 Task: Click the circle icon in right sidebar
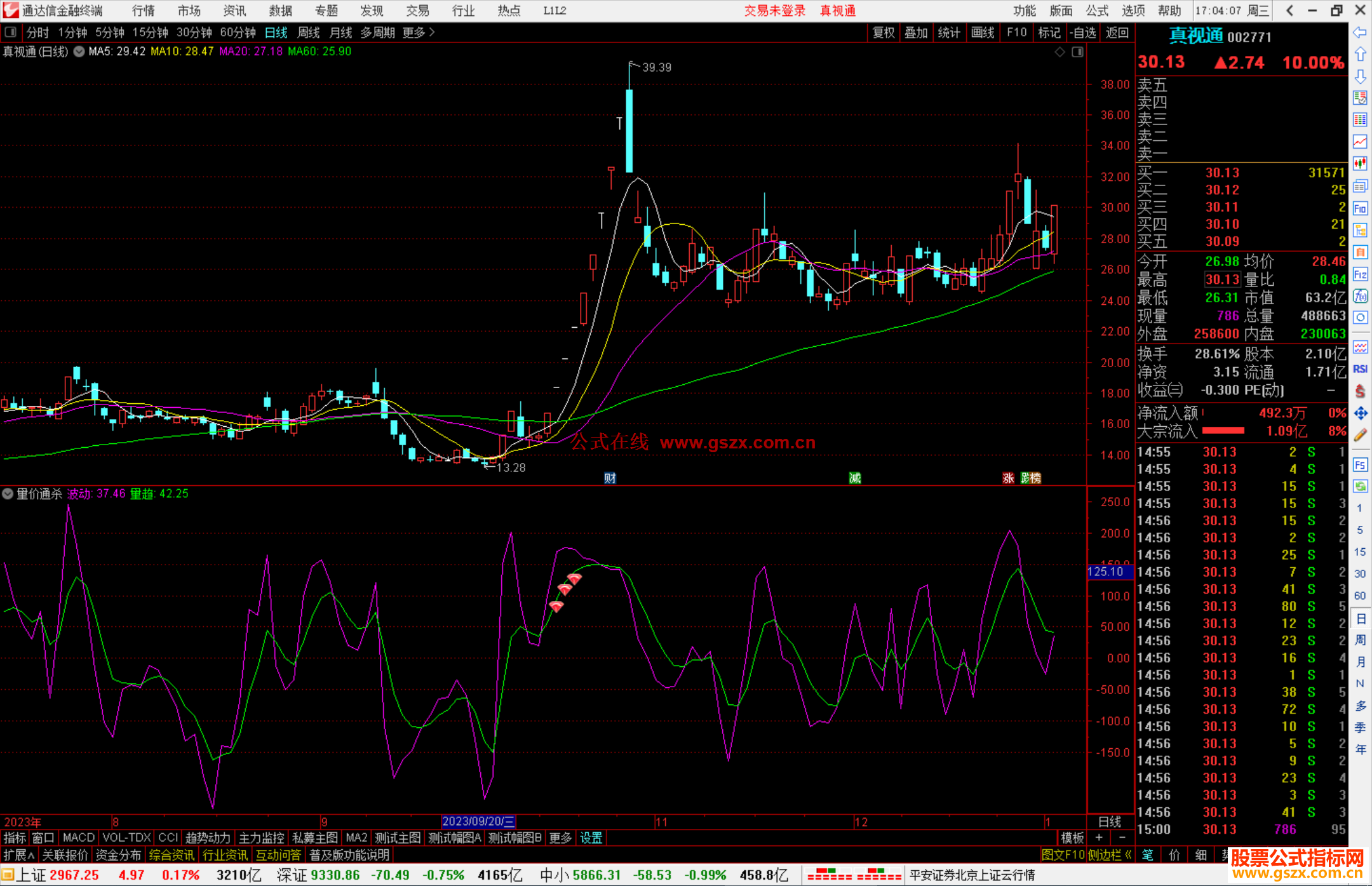point(1360,318)
